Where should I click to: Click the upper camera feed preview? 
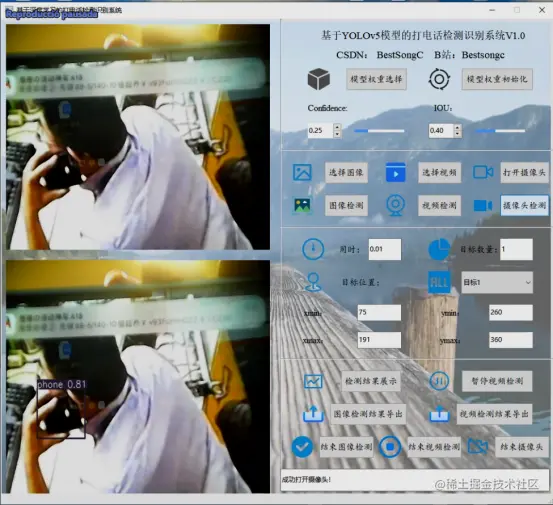(x=138, y=137)
